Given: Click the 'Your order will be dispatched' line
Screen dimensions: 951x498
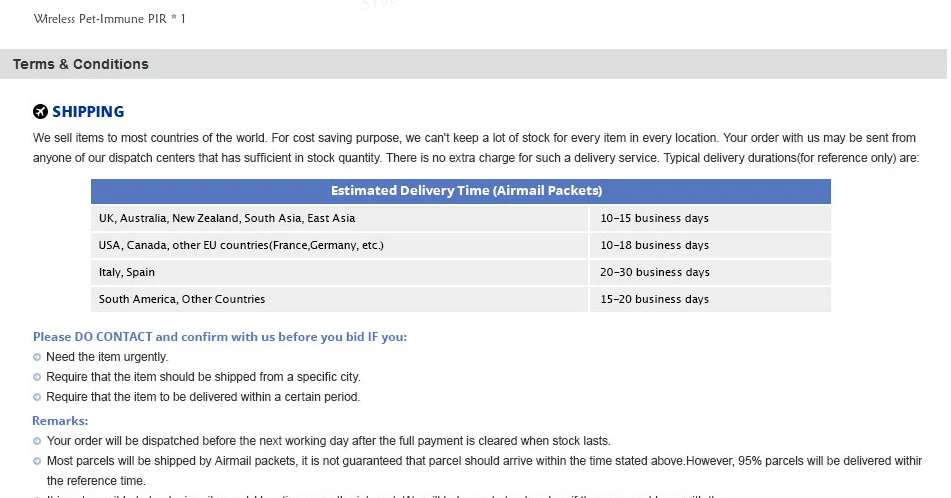Looking at the screenshot, I should tap(329, 440).
